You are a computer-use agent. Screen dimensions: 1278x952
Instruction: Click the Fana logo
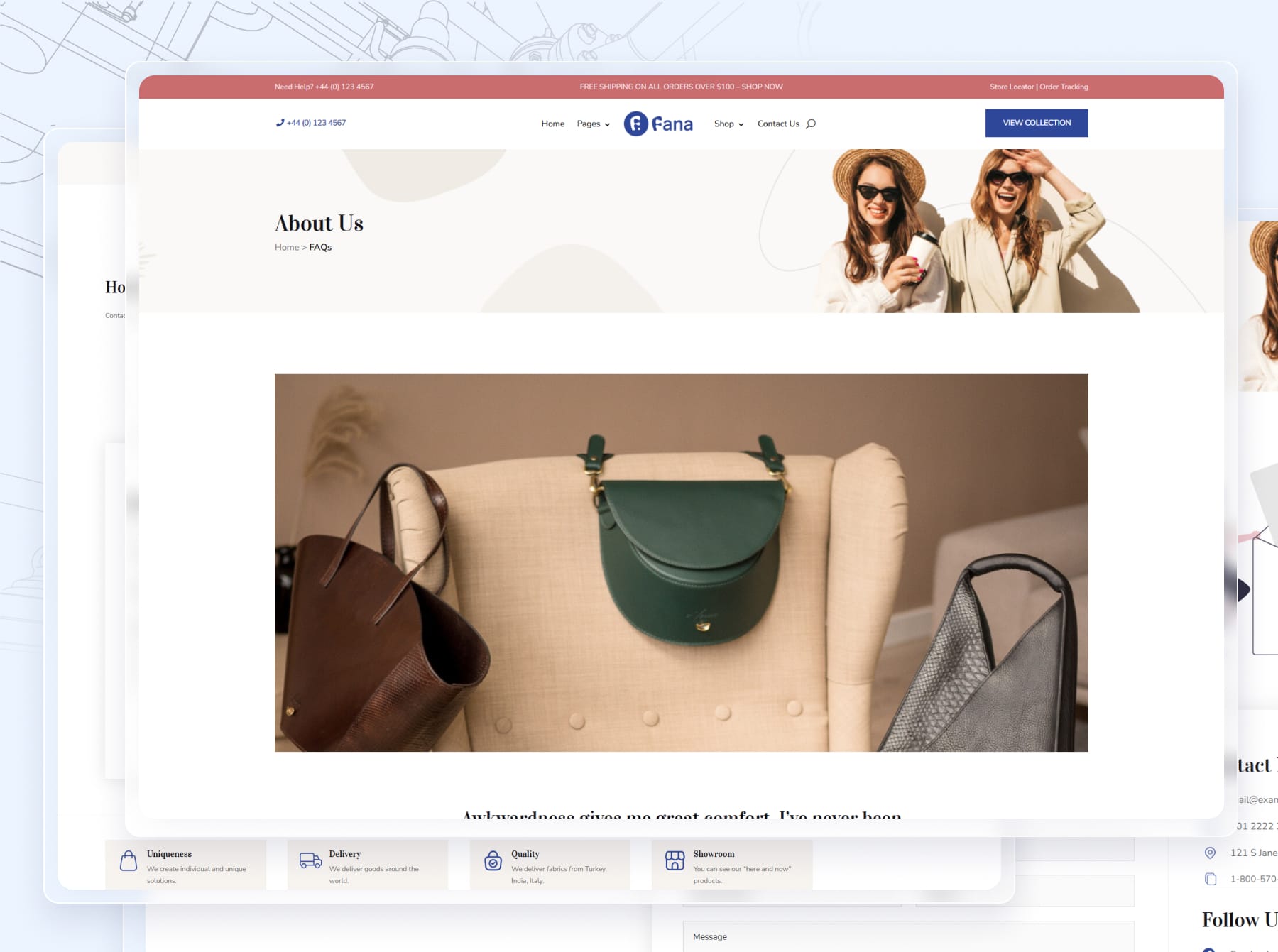[658, 124]
